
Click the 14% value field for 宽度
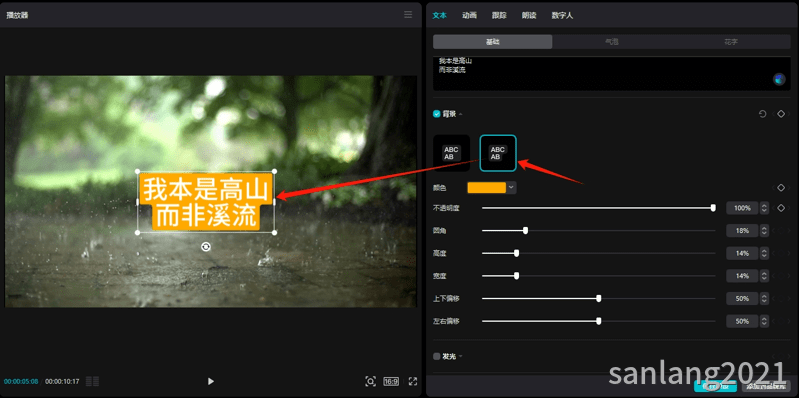pos(742,276)
